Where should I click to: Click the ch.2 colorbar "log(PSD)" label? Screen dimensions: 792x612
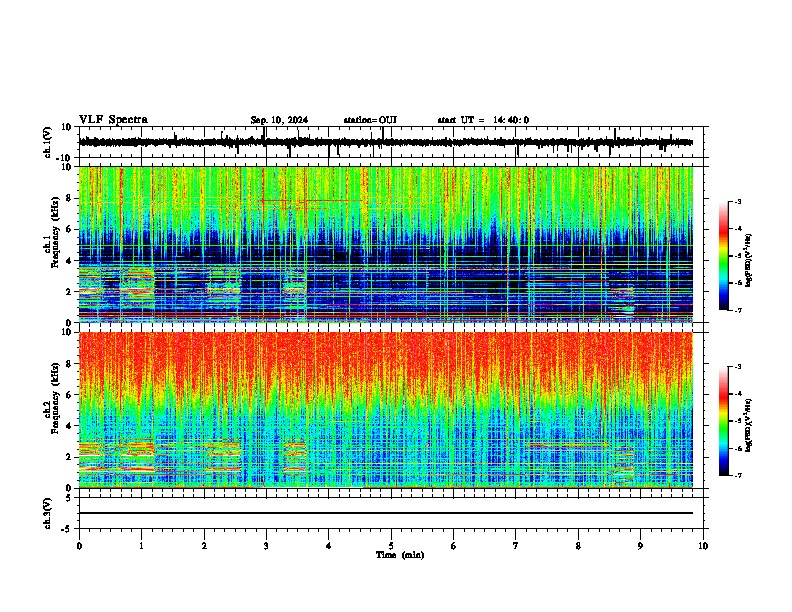(x=749, y=425)
